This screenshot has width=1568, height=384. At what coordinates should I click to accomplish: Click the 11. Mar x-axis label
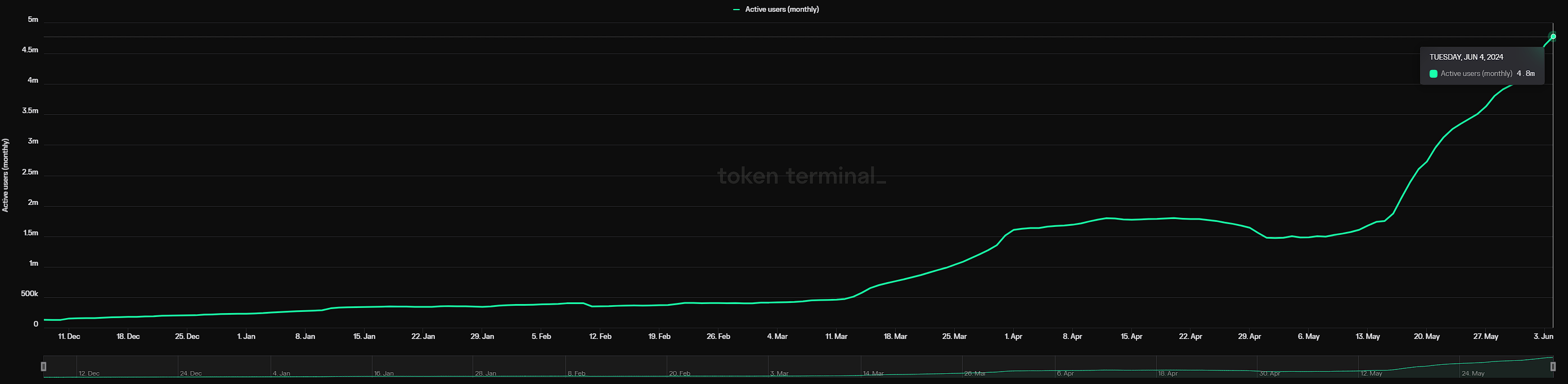click(835, 337)
